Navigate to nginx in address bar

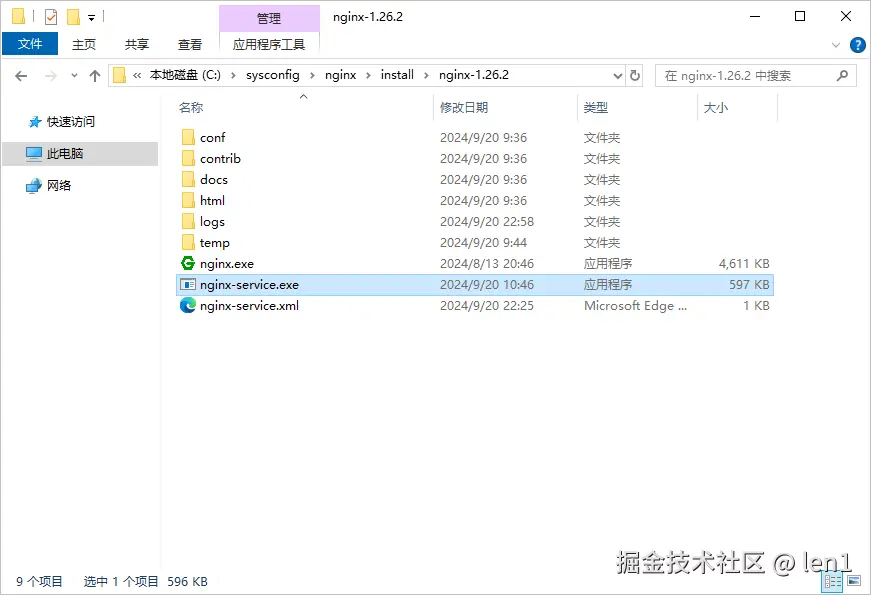[x=341, y=75]
